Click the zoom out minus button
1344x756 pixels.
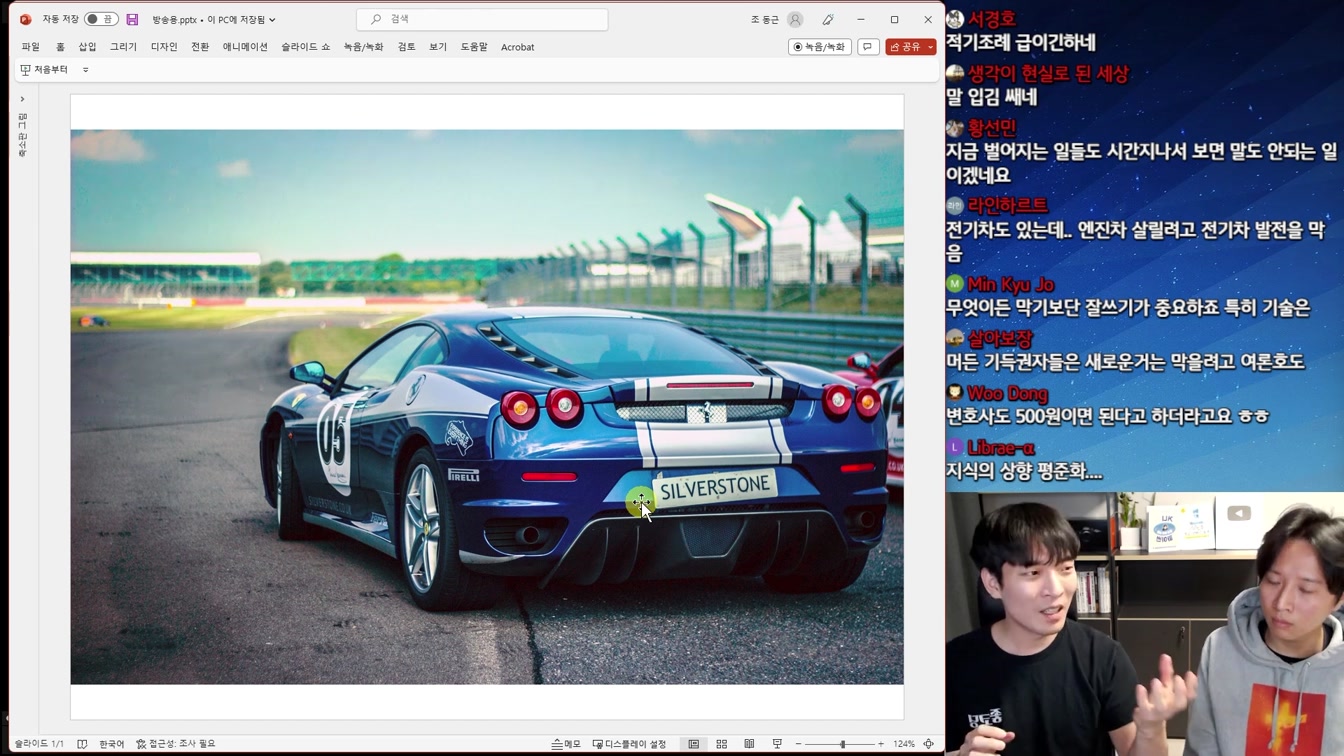coord(798,744)
